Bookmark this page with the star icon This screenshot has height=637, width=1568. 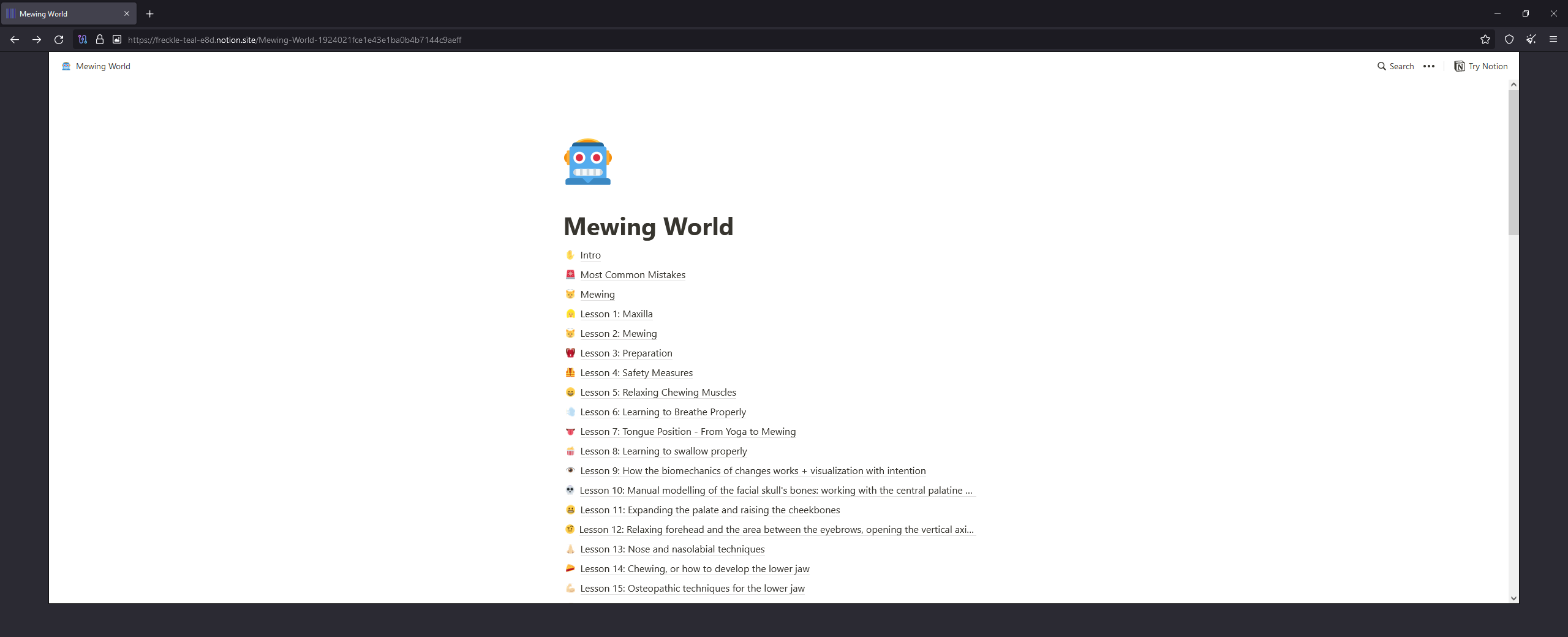(x=1485, y=40)
